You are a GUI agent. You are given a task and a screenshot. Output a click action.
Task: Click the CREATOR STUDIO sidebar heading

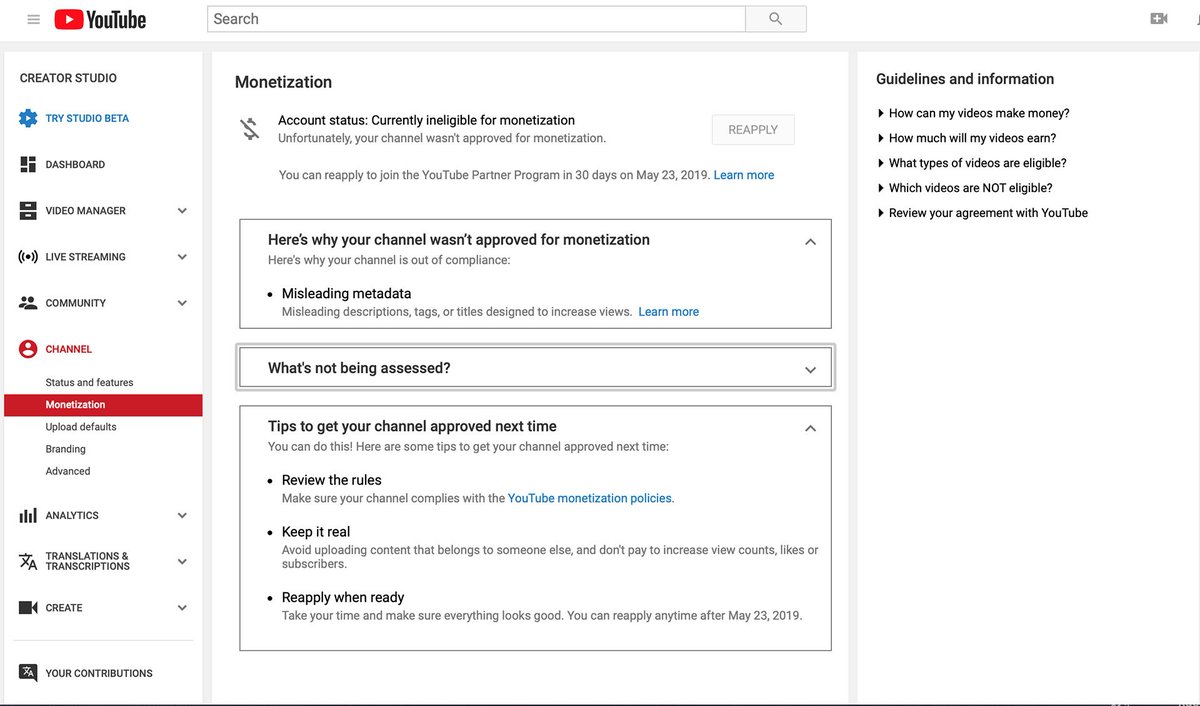[68, 78]
